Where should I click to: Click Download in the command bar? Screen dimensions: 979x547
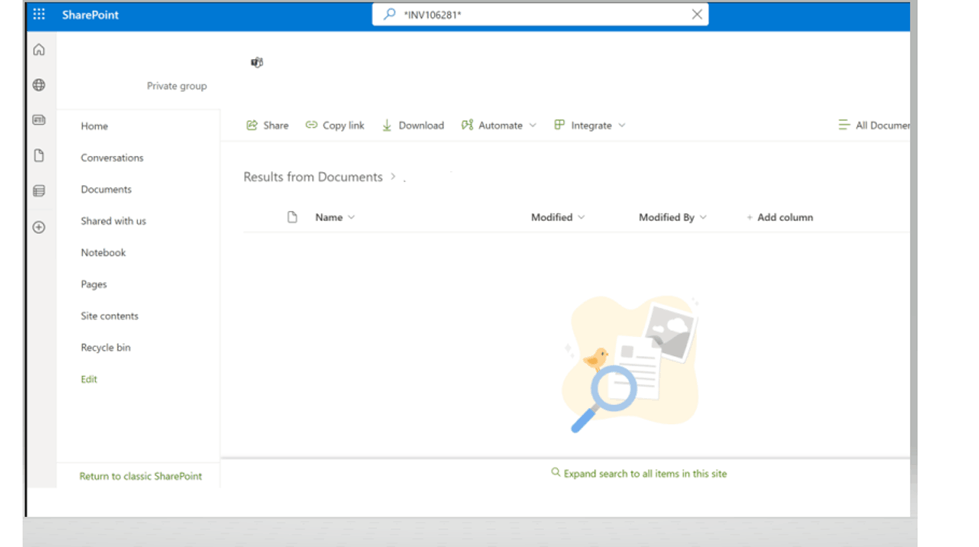point(413,126)
